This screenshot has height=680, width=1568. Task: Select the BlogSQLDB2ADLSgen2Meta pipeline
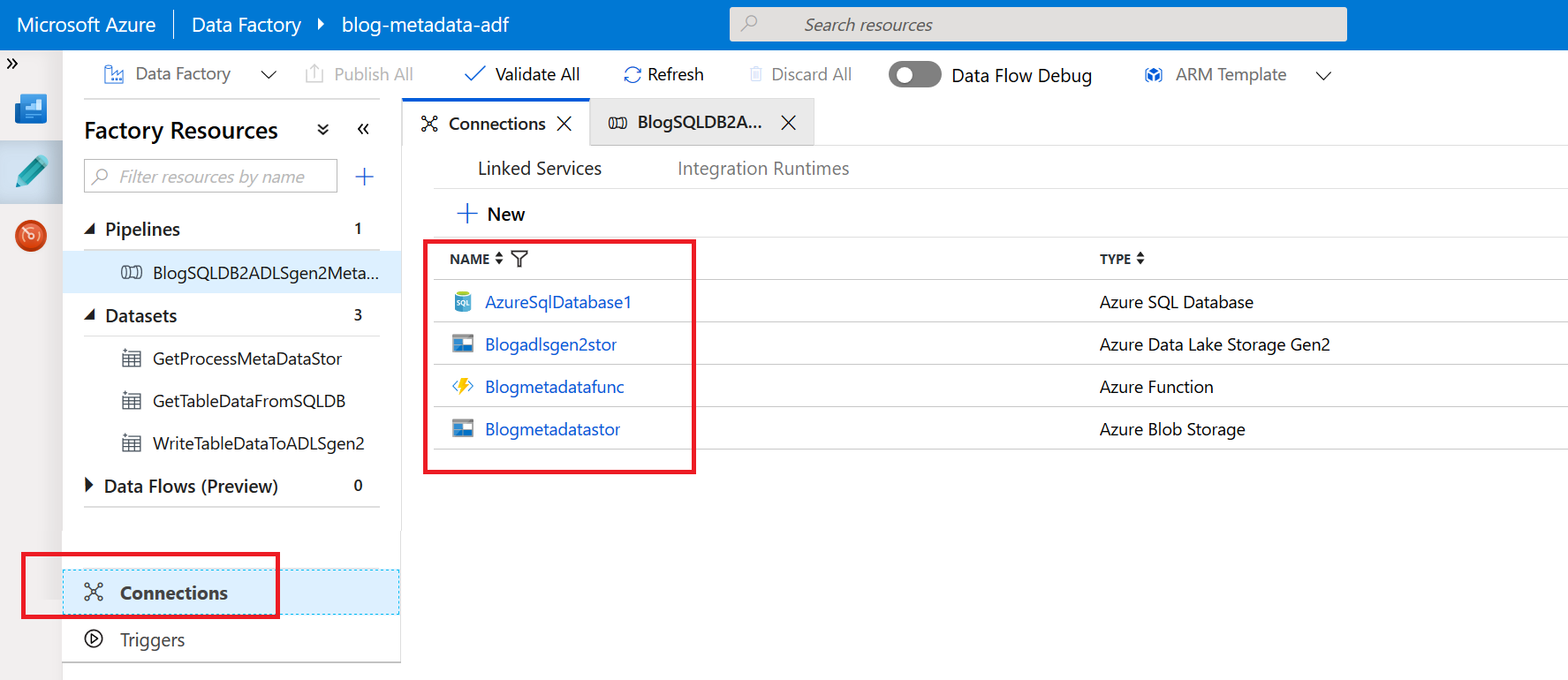tap(232, 272)
